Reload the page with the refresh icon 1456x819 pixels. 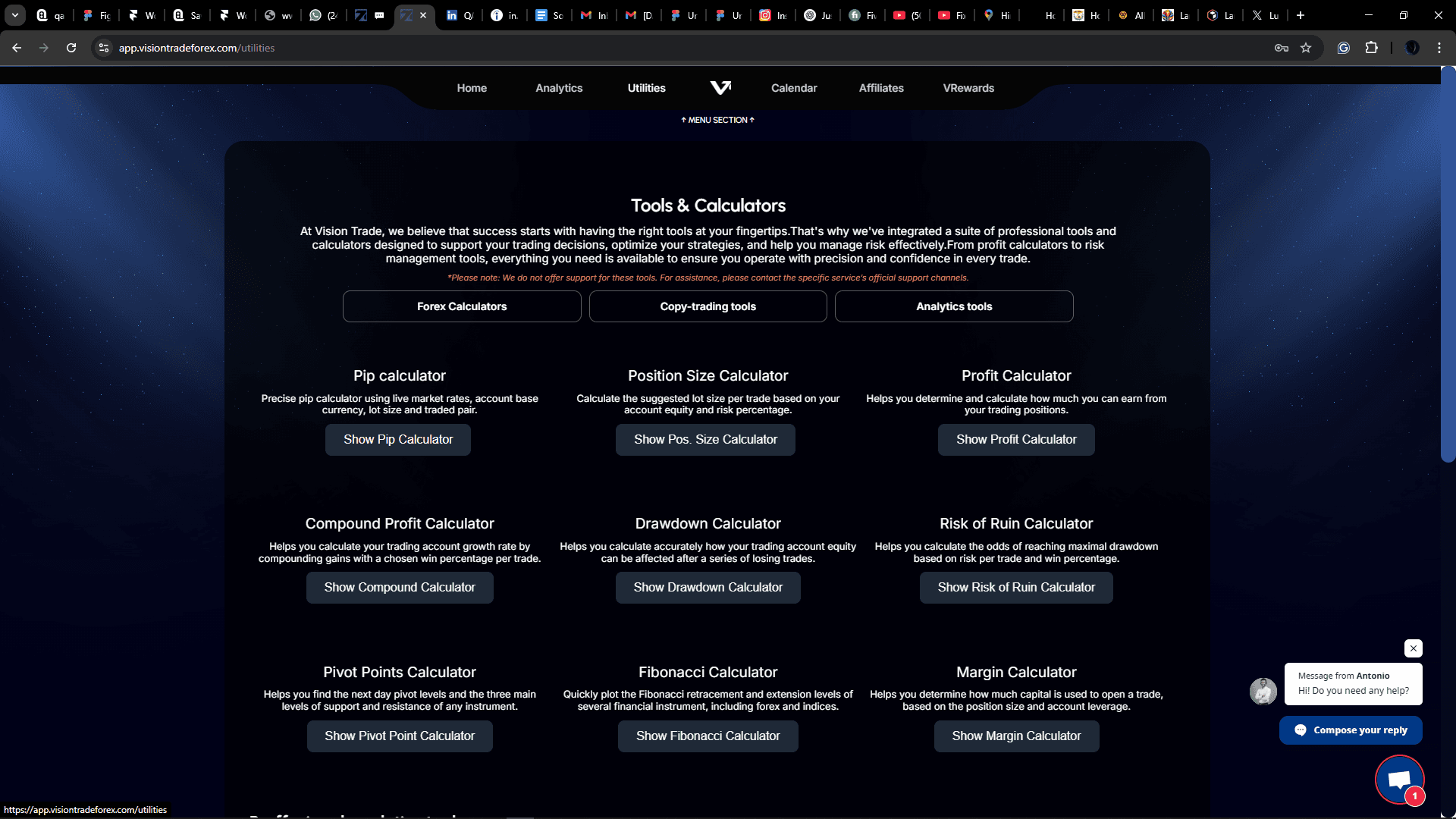pyautogui.click(x=71, y=48)
